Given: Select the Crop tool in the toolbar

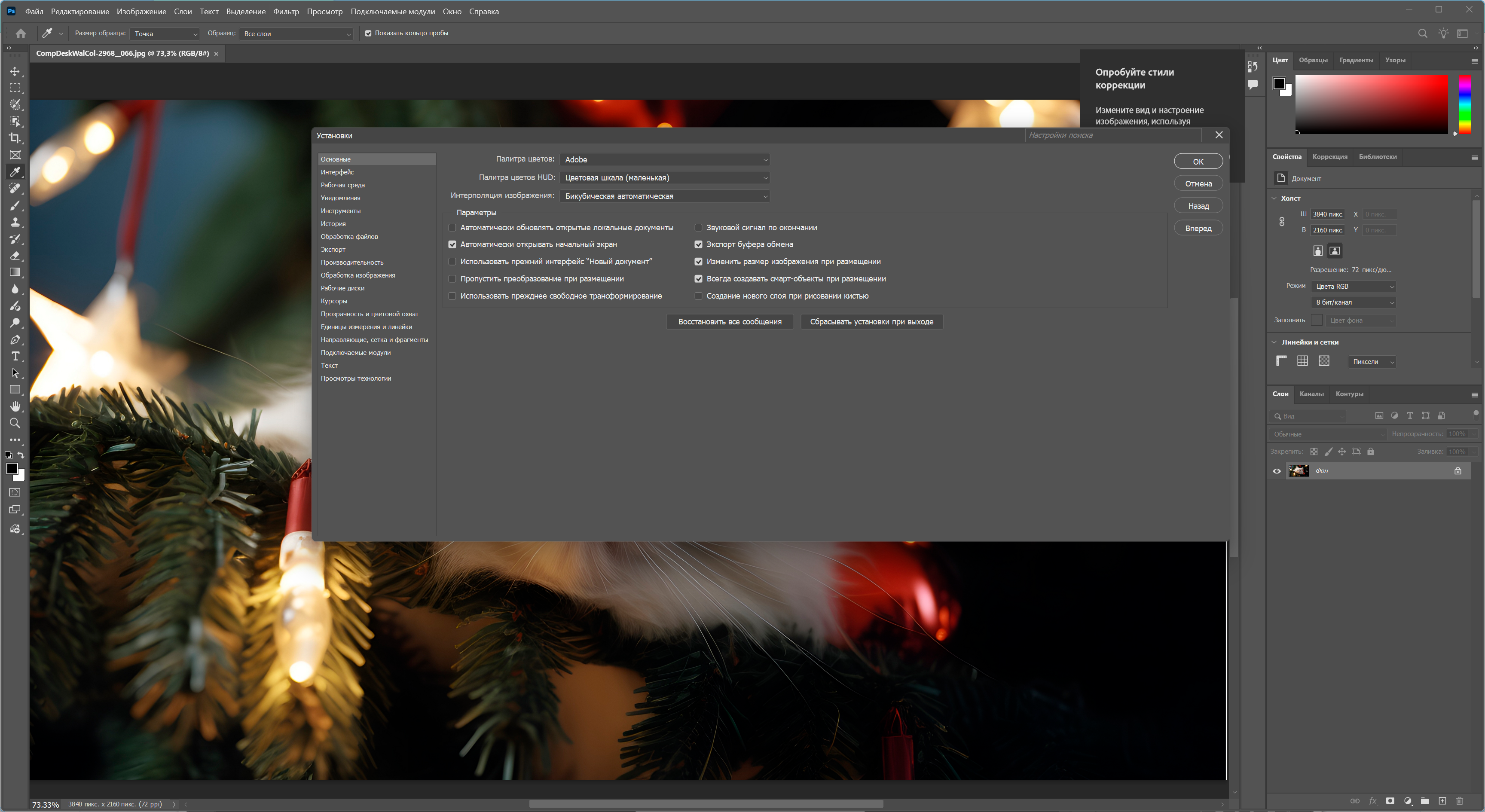Looking at the screenshot, I should click(15, 138).
